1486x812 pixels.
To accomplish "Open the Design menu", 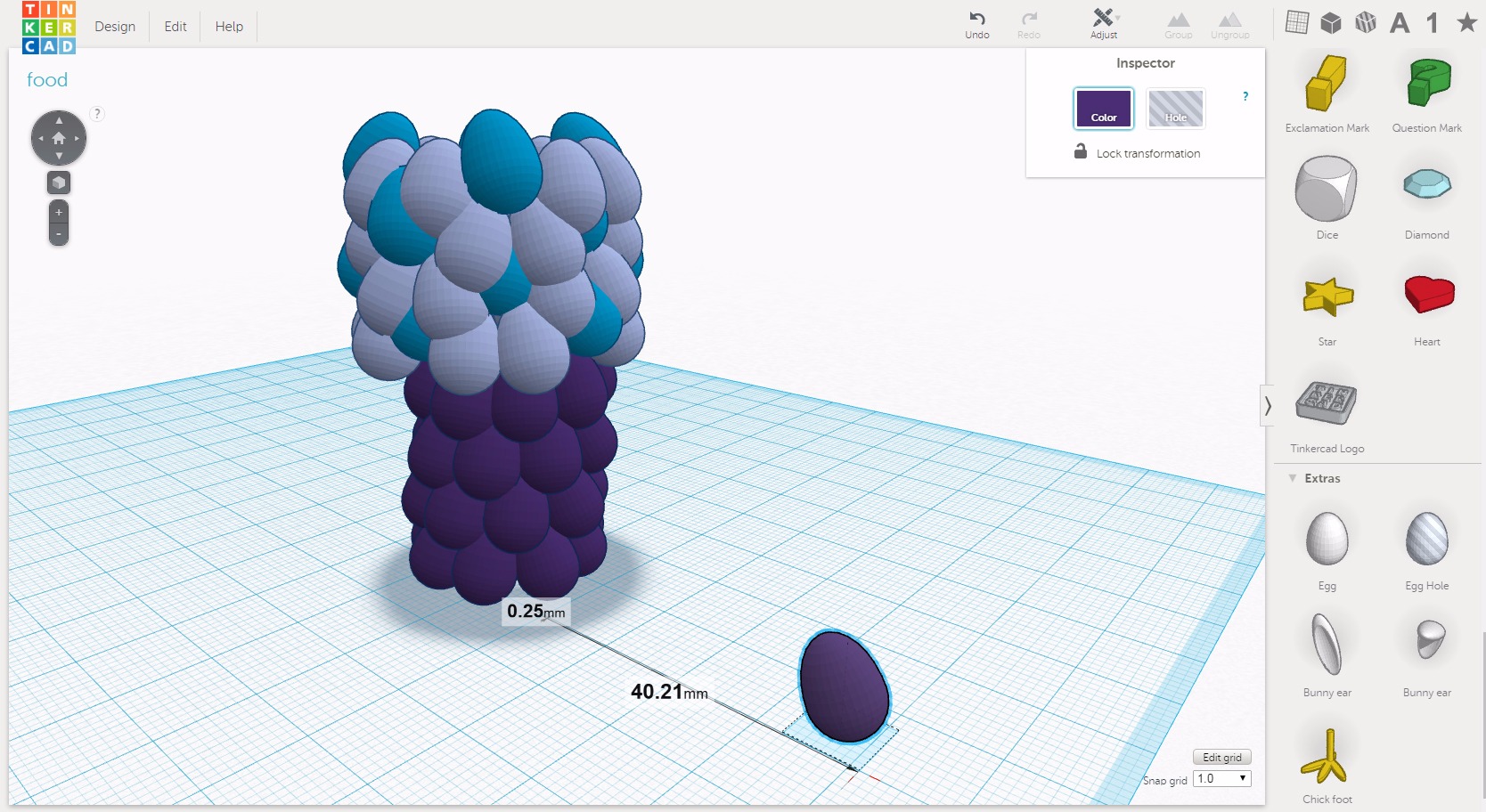I will pyautogui.click(x=115, y=27).
